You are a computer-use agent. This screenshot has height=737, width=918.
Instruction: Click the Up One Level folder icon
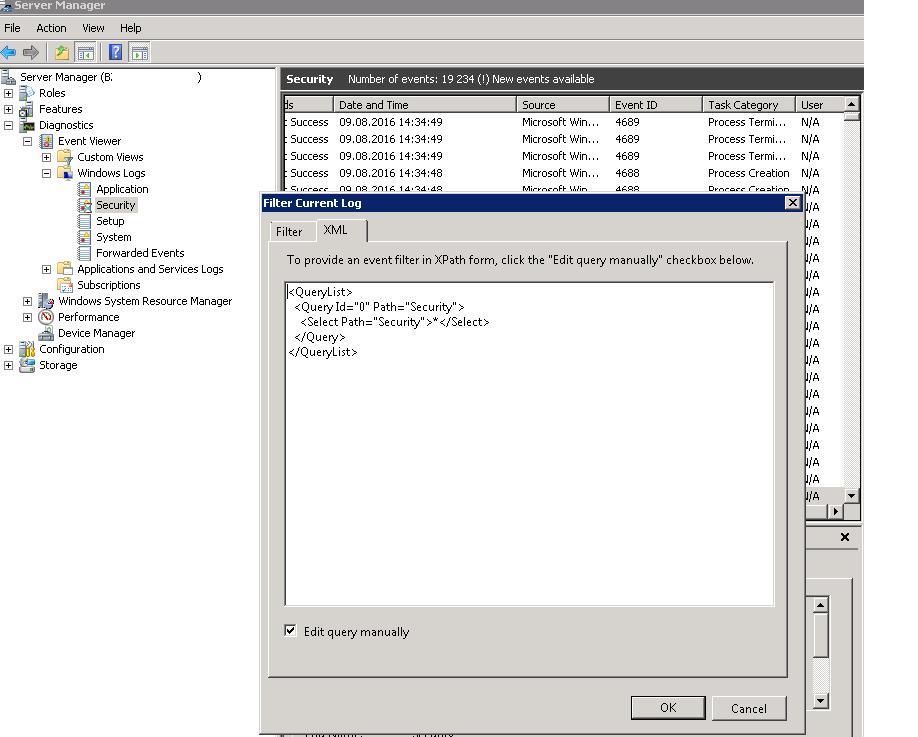(x=62, y=53)
